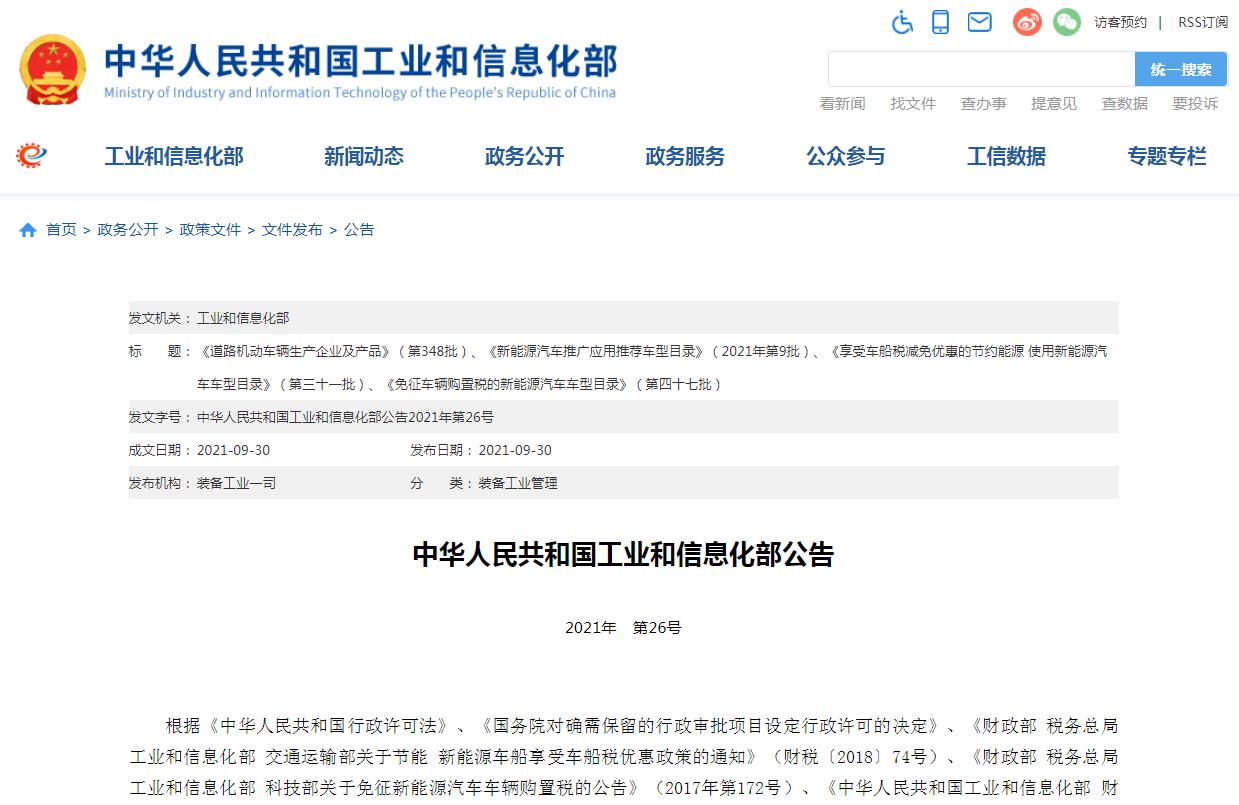
Task: Select 找文件 search shortcut
Action: point(913,103)
